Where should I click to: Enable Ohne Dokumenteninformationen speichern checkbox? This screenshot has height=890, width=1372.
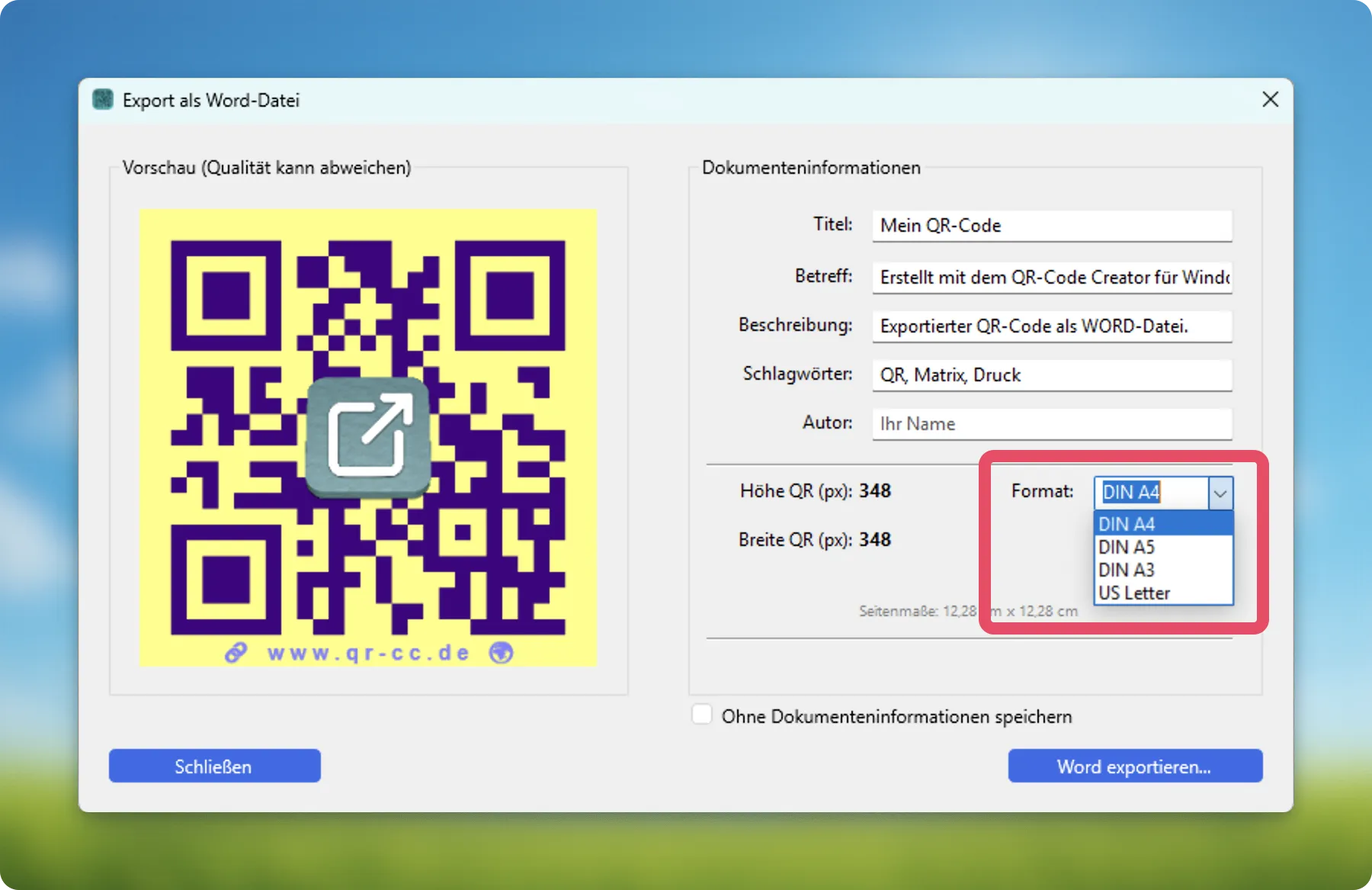point(702,715)
